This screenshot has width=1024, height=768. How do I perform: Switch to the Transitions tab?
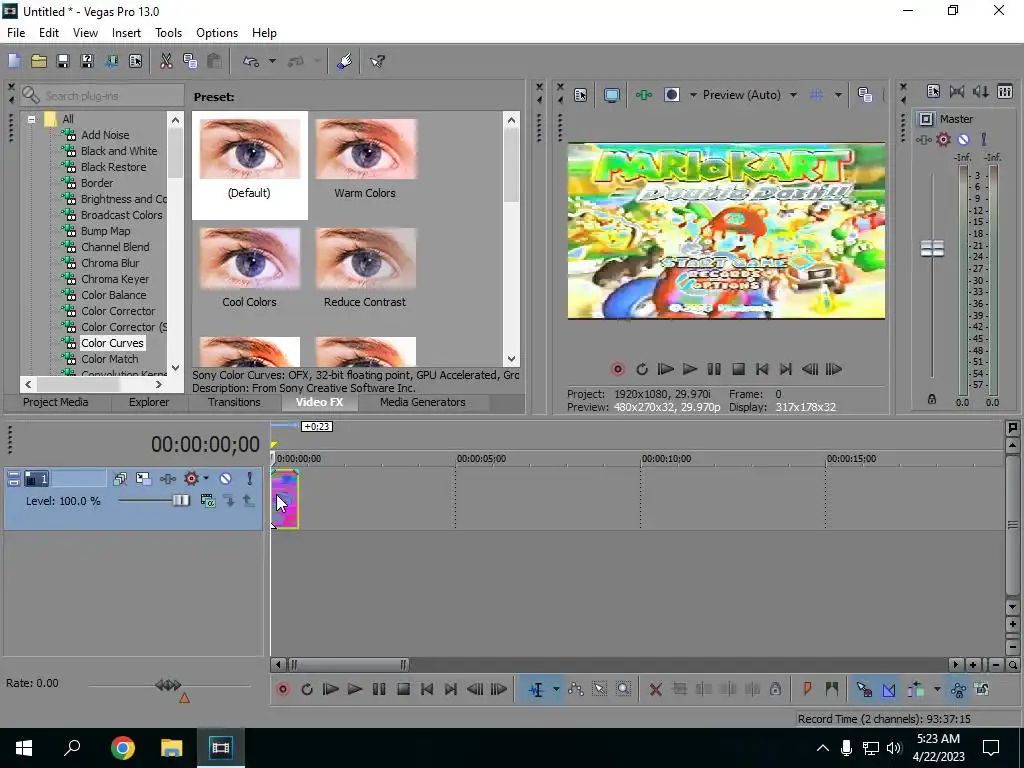point(234,402)
